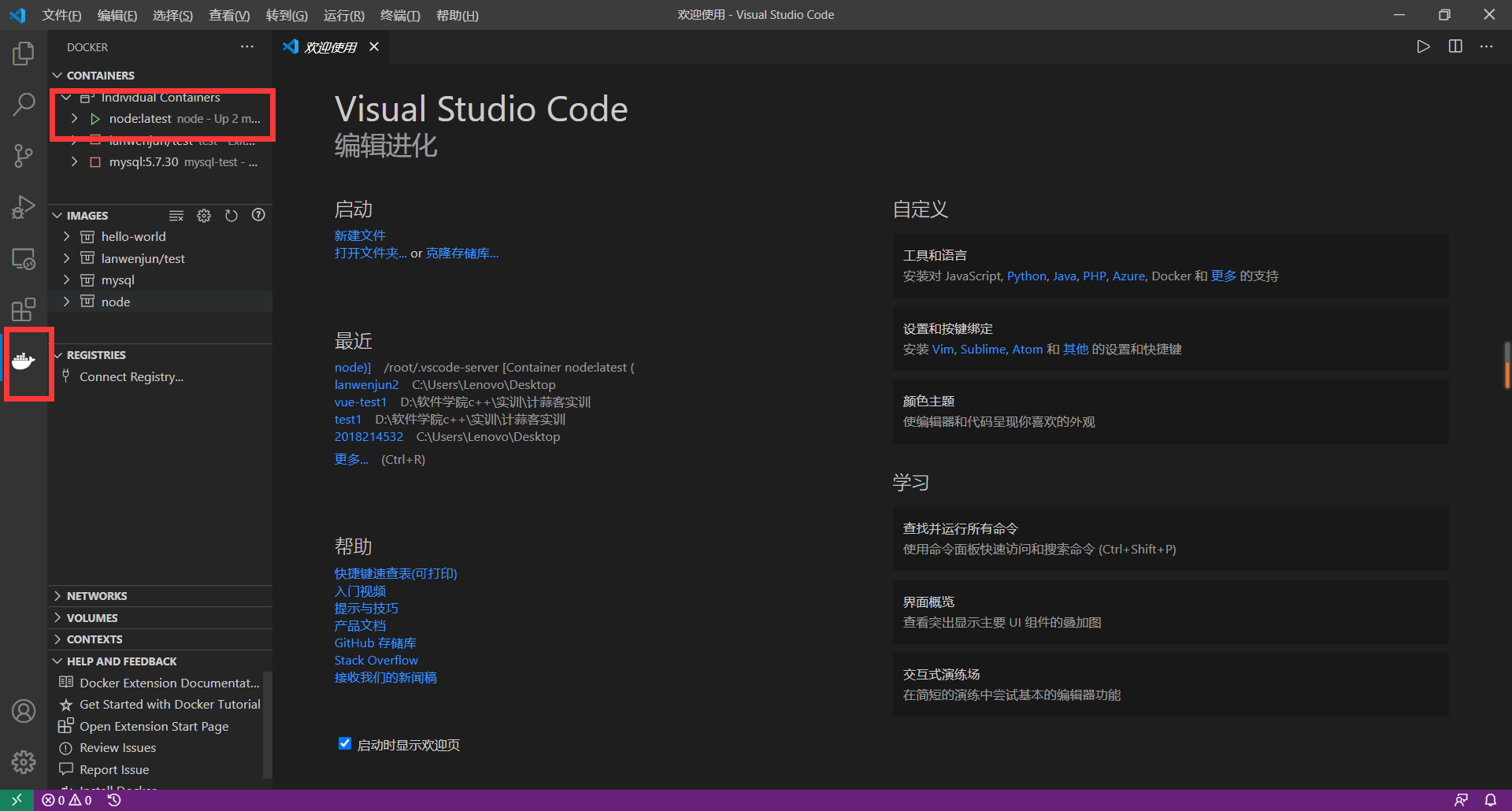Screen dimensions: 1512x811
Task: Click the Images group-by list icon
Action: tap(176, 216)
